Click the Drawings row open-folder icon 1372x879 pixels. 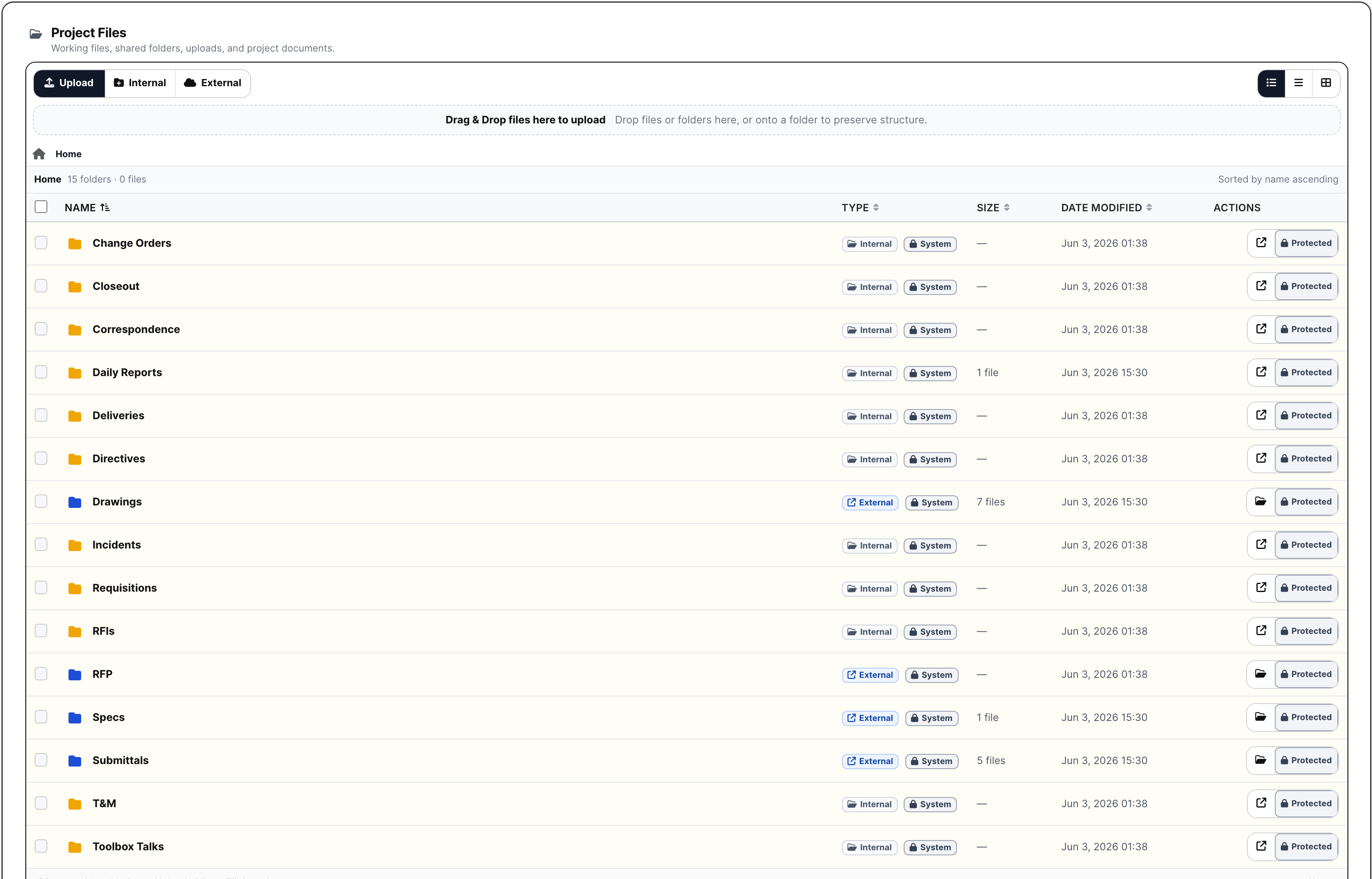point(1261,502)
